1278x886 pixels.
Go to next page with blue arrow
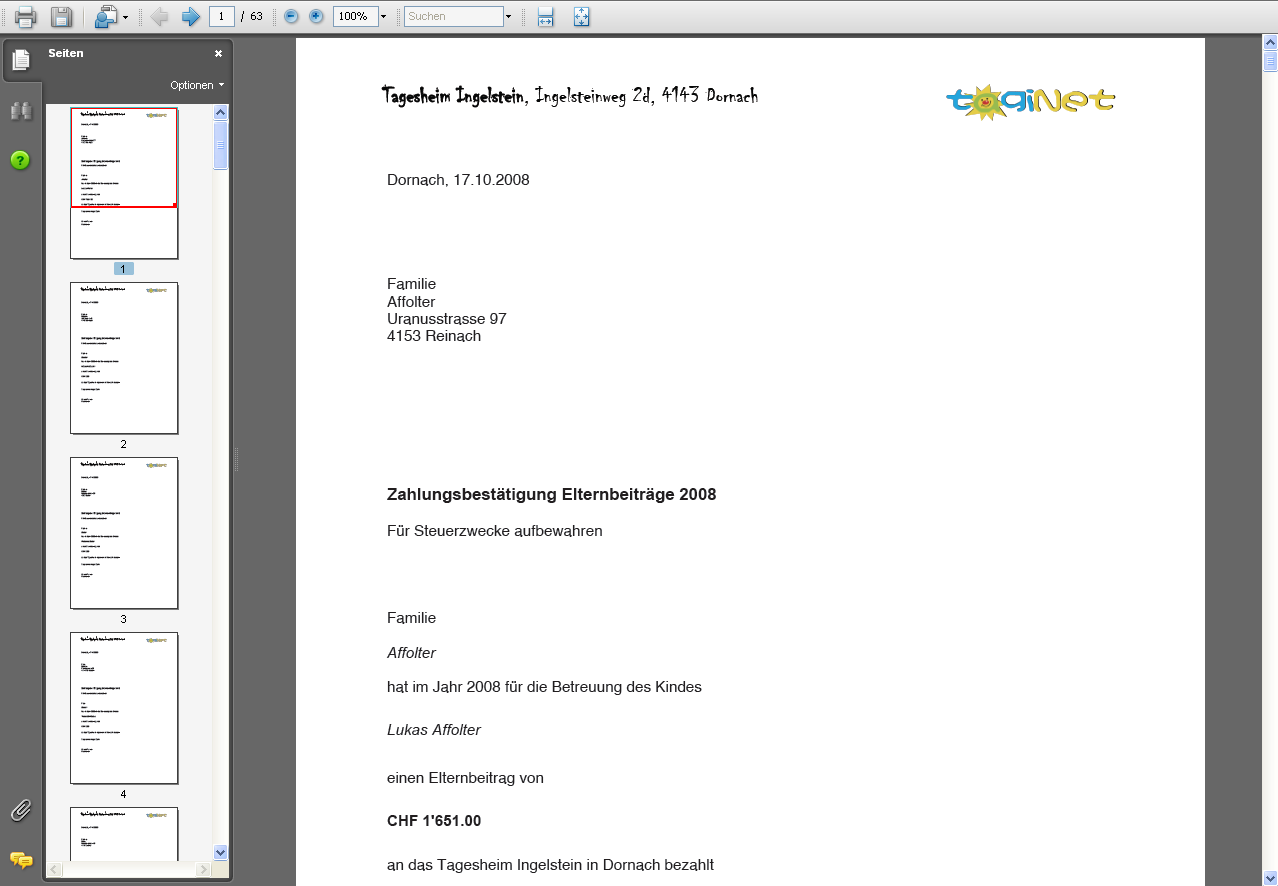(x=190, y=16)
